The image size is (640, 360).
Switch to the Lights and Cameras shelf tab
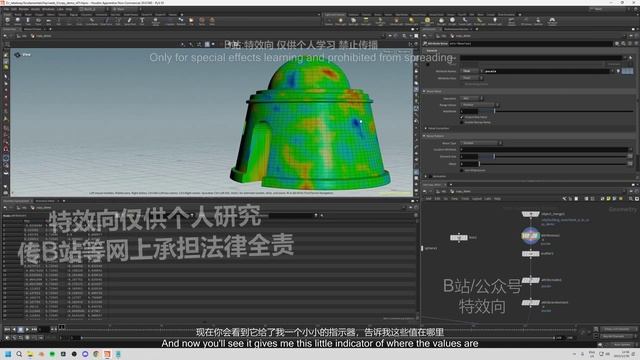point(335,15)
